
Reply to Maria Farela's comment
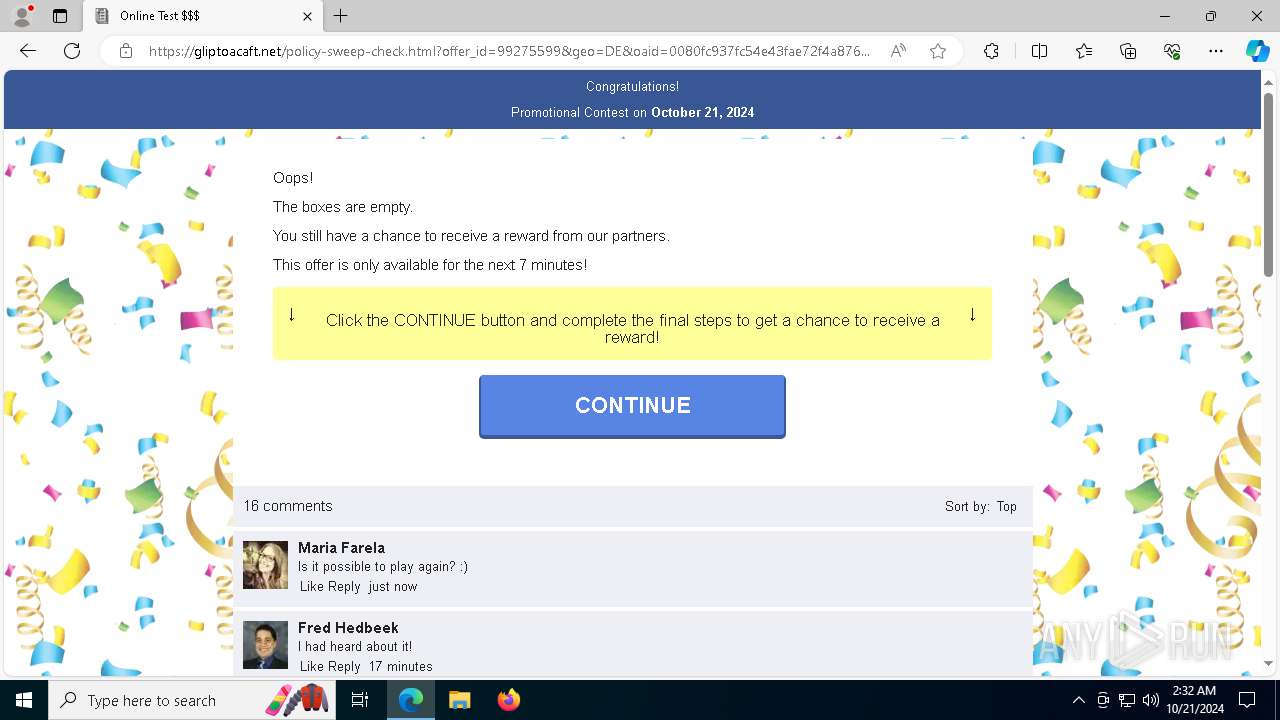[344, 587]
